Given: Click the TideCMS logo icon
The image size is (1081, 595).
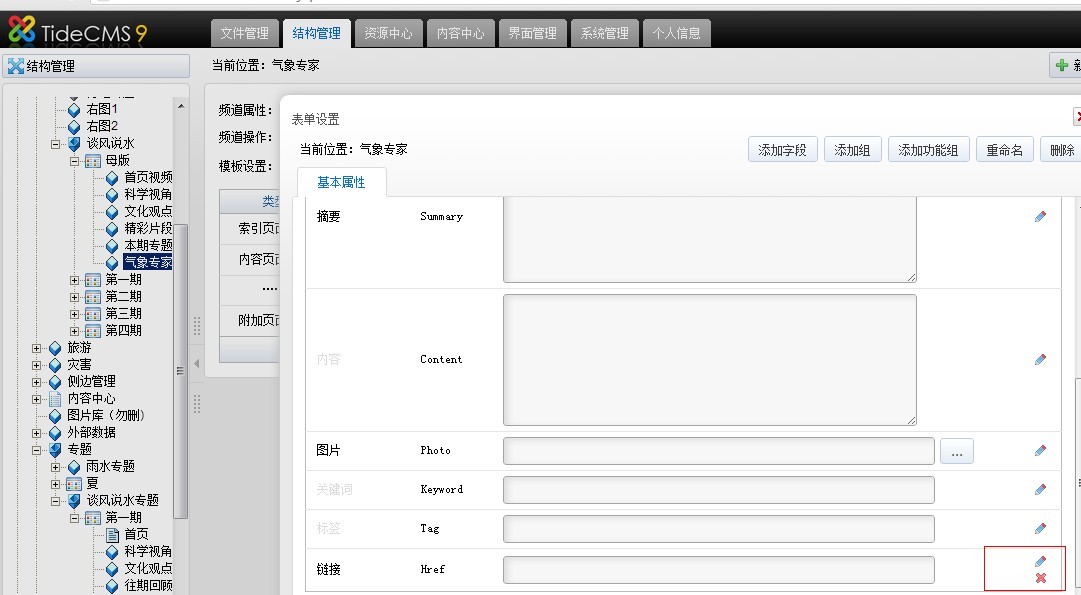Looking at the screenshot, I should tap(22, 31).
